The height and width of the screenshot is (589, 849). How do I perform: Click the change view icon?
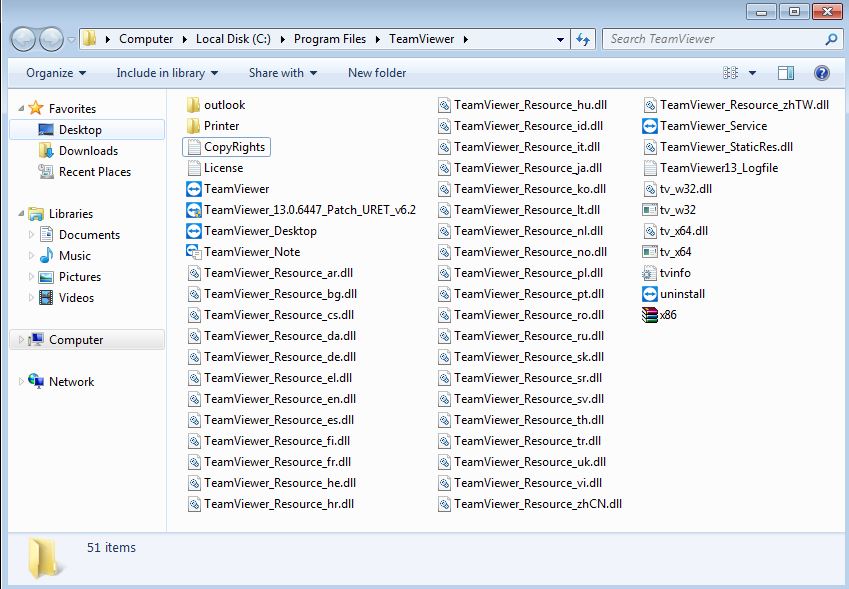point(730,73)
